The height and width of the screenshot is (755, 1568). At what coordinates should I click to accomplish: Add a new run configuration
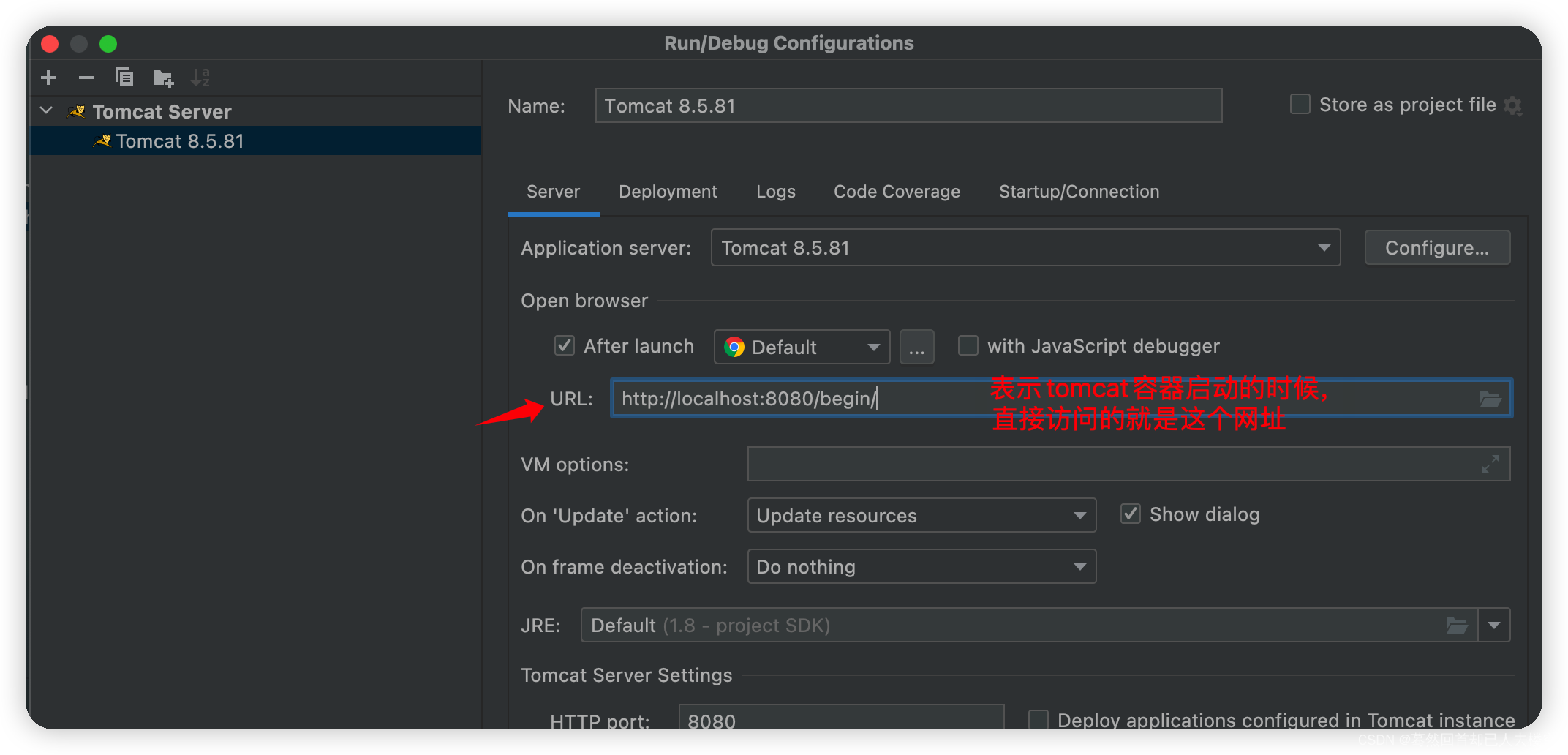48,78
